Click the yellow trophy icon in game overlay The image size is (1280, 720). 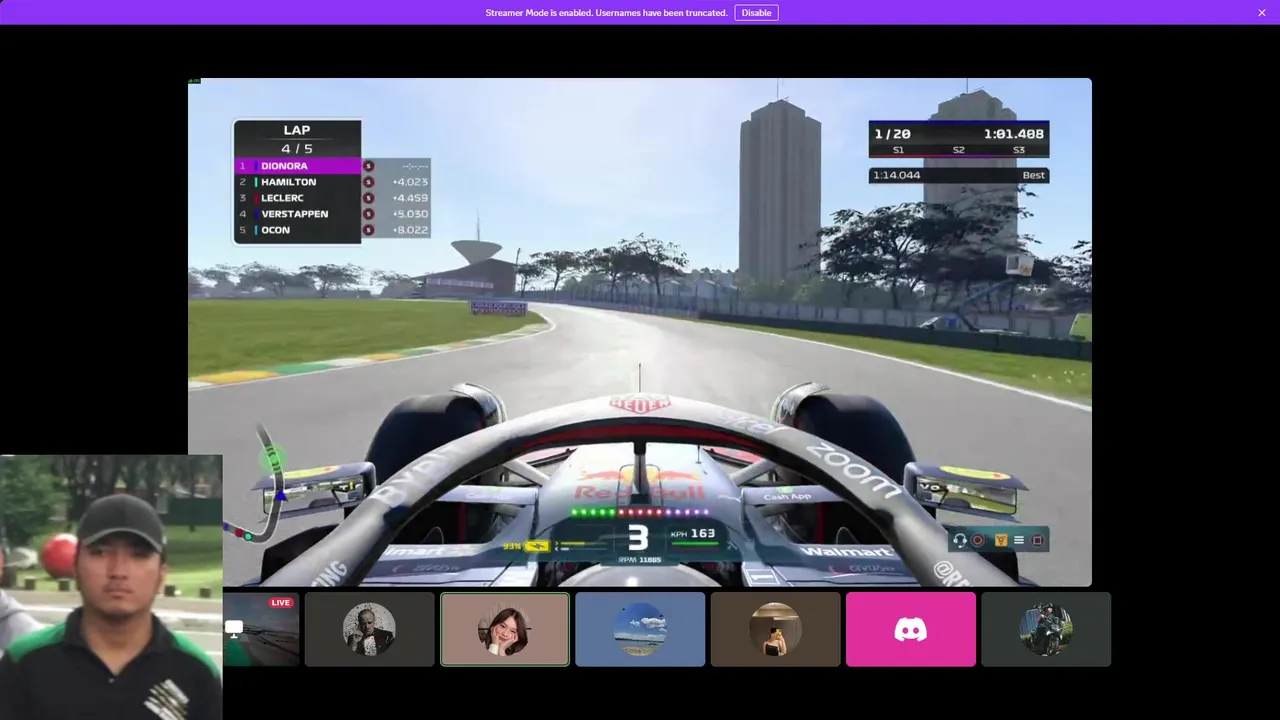coord(999,540)
